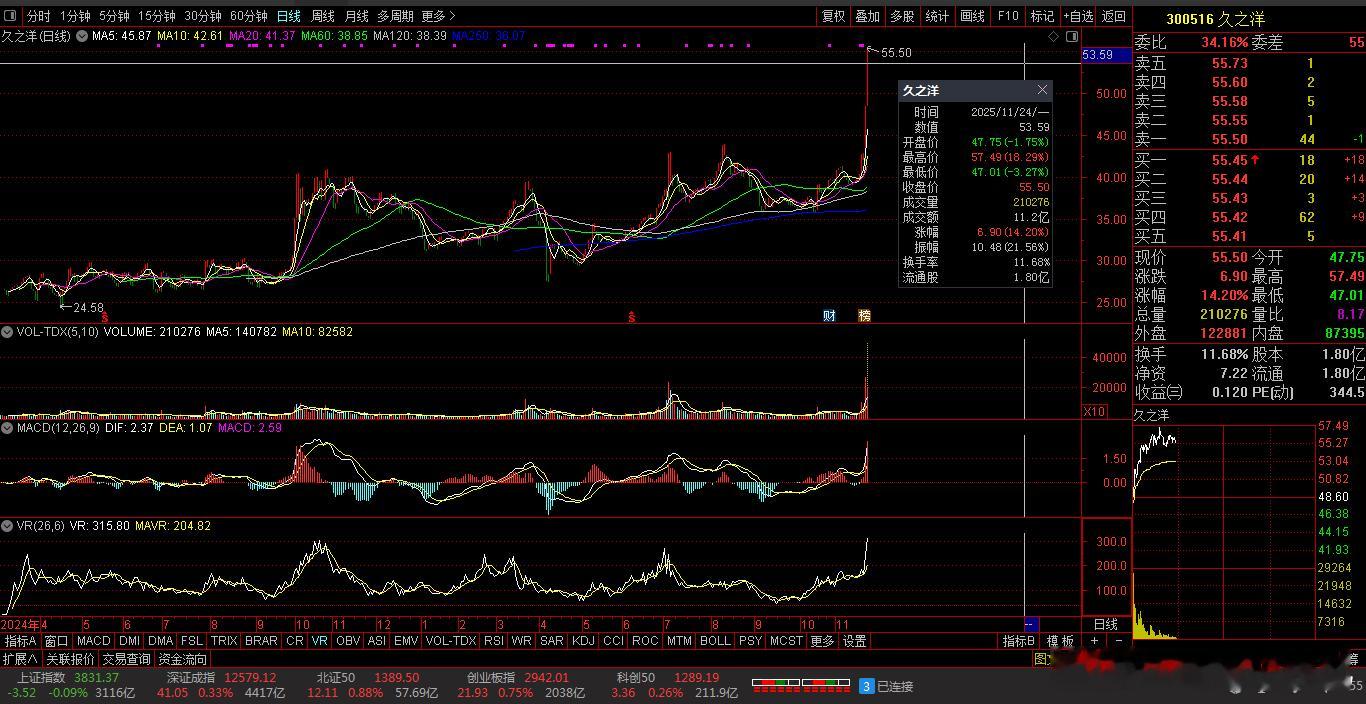
Task: Close the 久之洋 data popup
Action: (x=1042, y=90)
